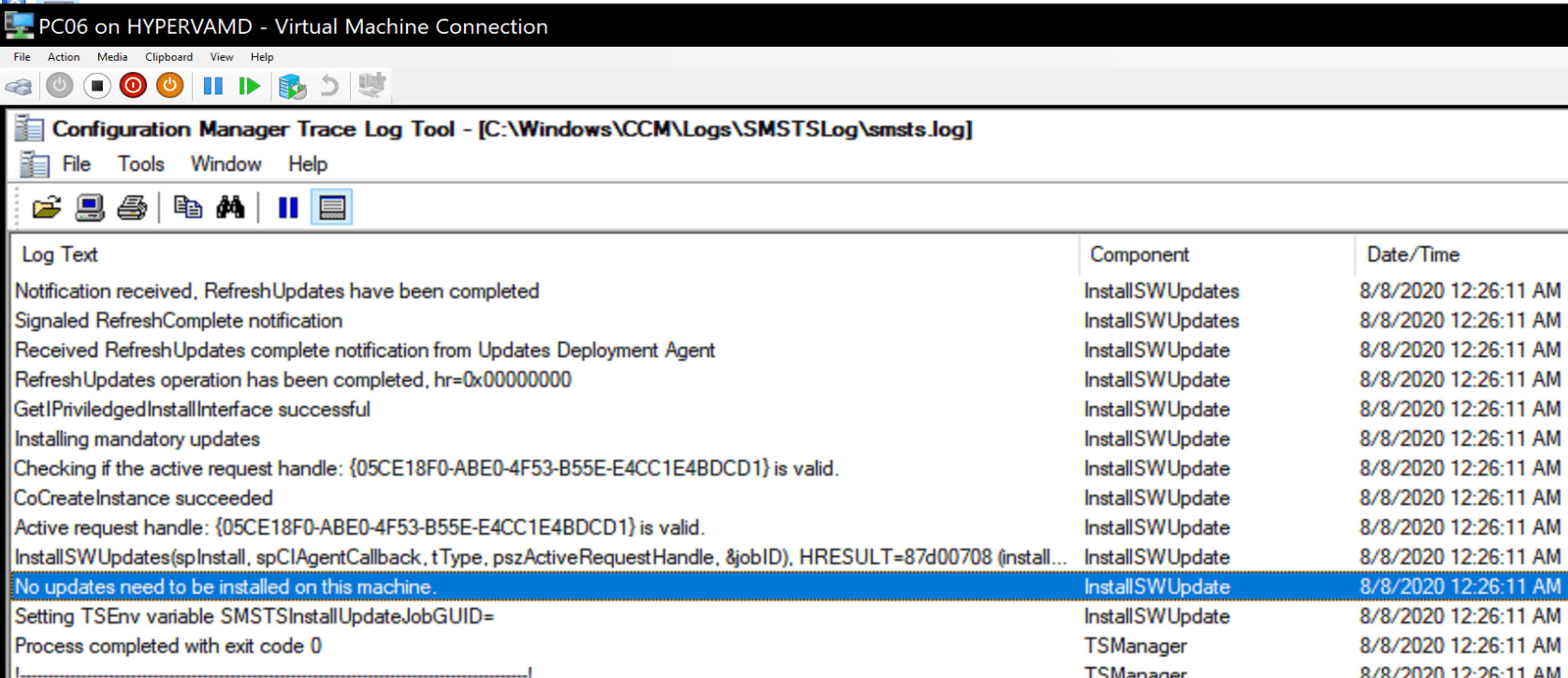The width and height of the screenshot is (1568, 678).
Task: Open the Tools menu in CMTrace
Action: tap(140, 165)
